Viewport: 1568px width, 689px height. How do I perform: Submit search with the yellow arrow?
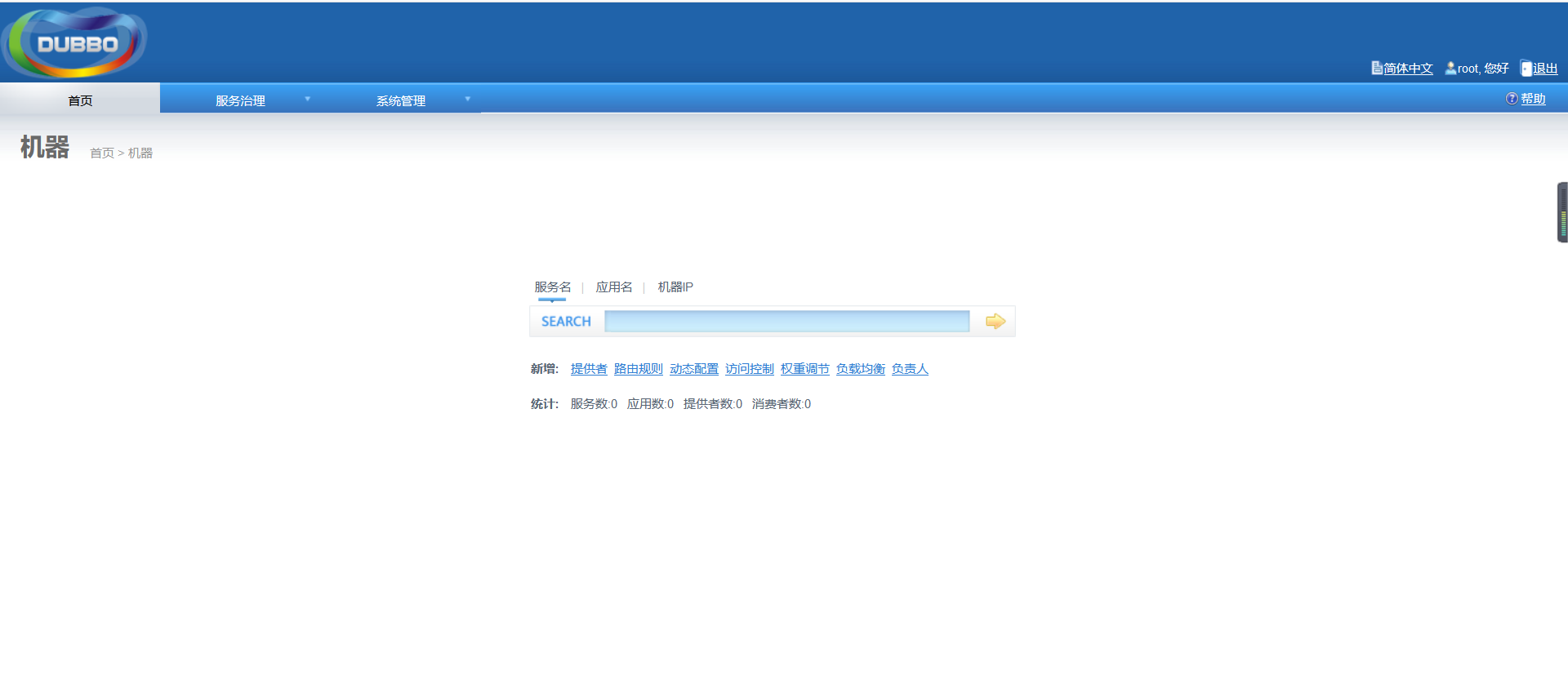[x=995, y=321]
